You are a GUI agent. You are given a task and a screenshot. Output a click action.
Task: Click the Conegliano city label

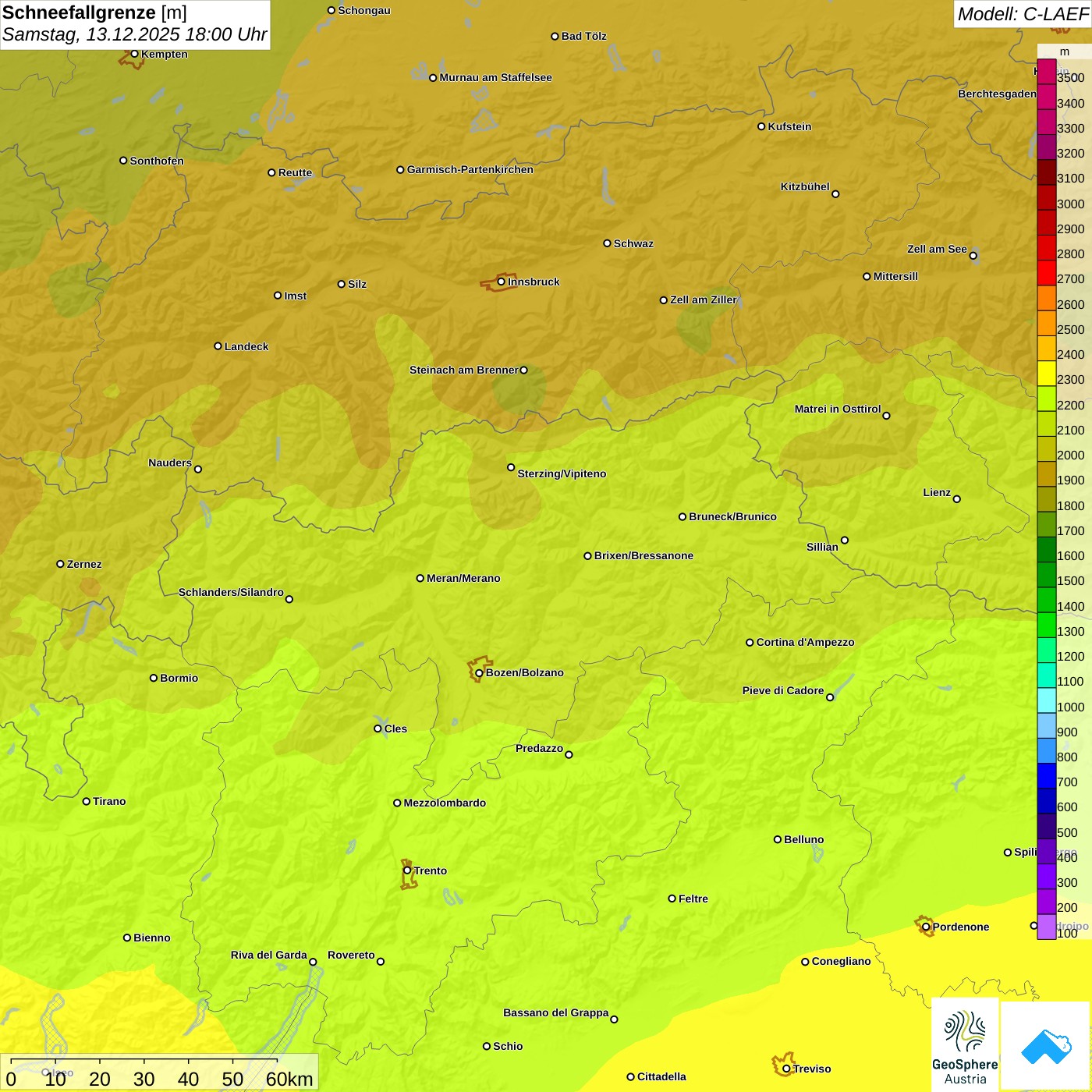(x=841, y=961)
